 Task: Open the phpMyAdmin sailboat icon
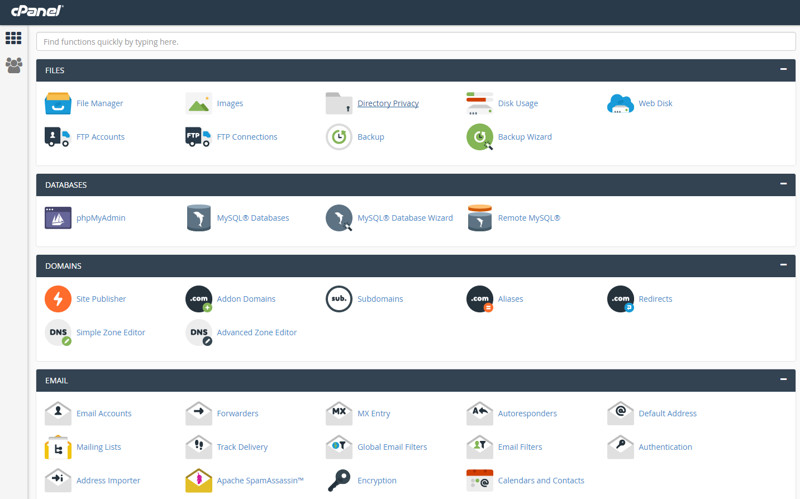58,218
